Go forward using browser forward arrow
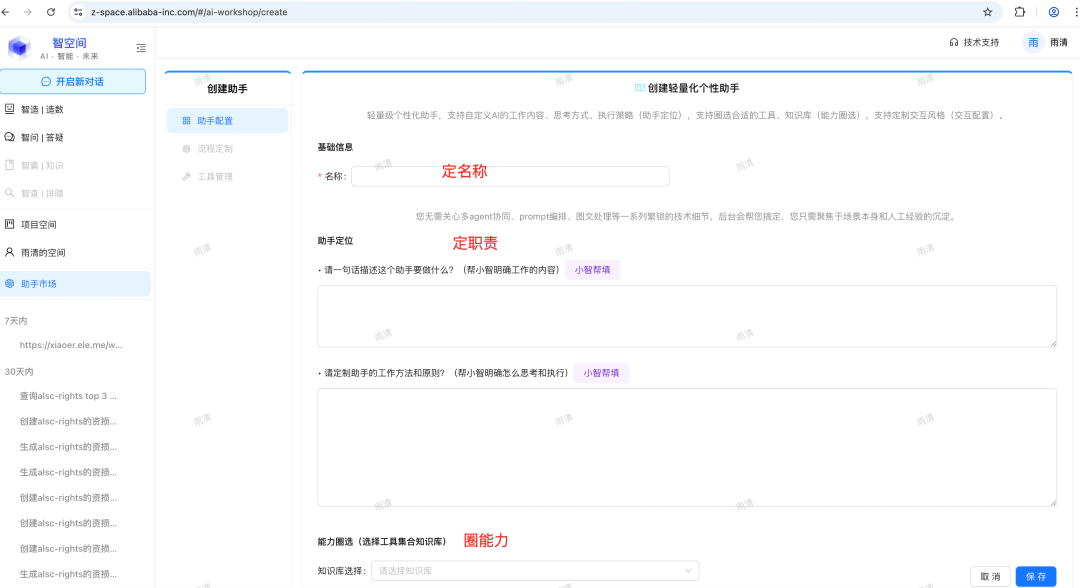The height and width of the screenshot is (588, 1080). pos(28,12)
